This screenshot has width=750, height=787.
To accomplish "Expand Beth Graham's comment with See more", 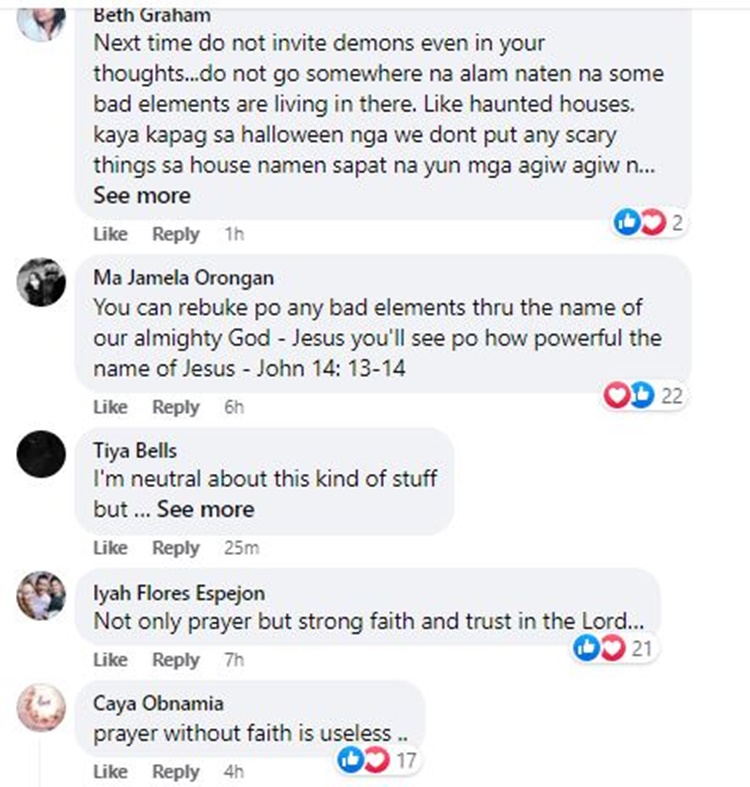I will point(142,196).
